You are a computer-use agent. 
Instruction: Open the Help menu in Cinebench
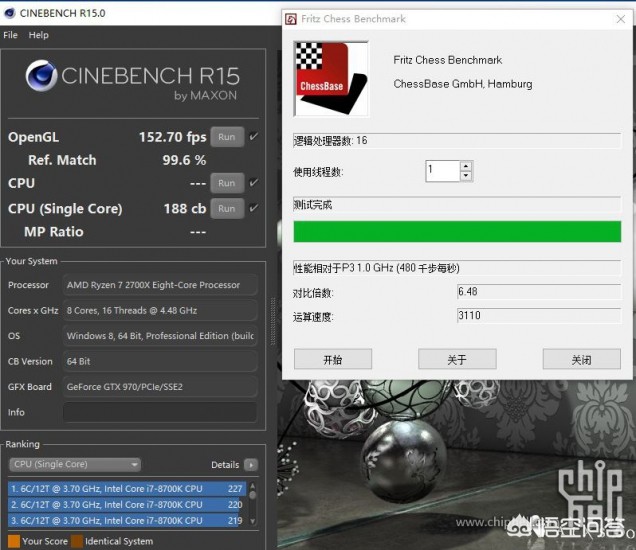point(39,35)
